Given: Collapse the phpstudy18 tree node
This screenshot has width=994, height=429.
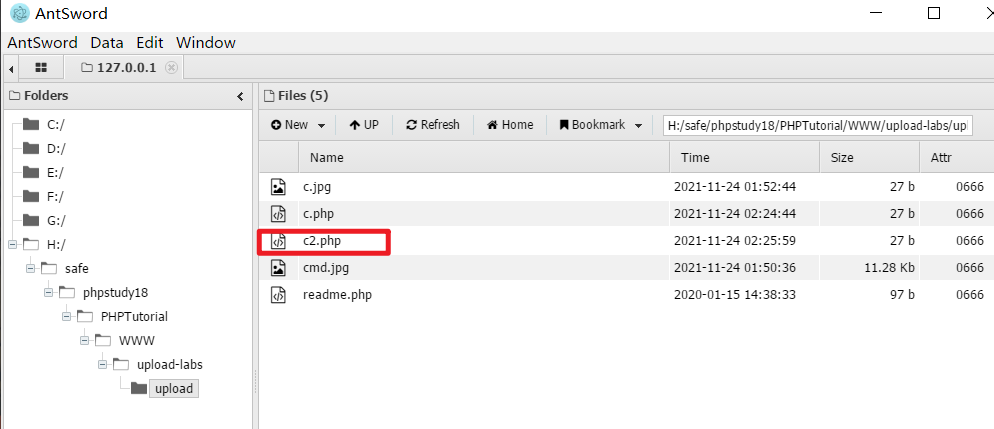Looking at the screenshot, I should point(49,293).
